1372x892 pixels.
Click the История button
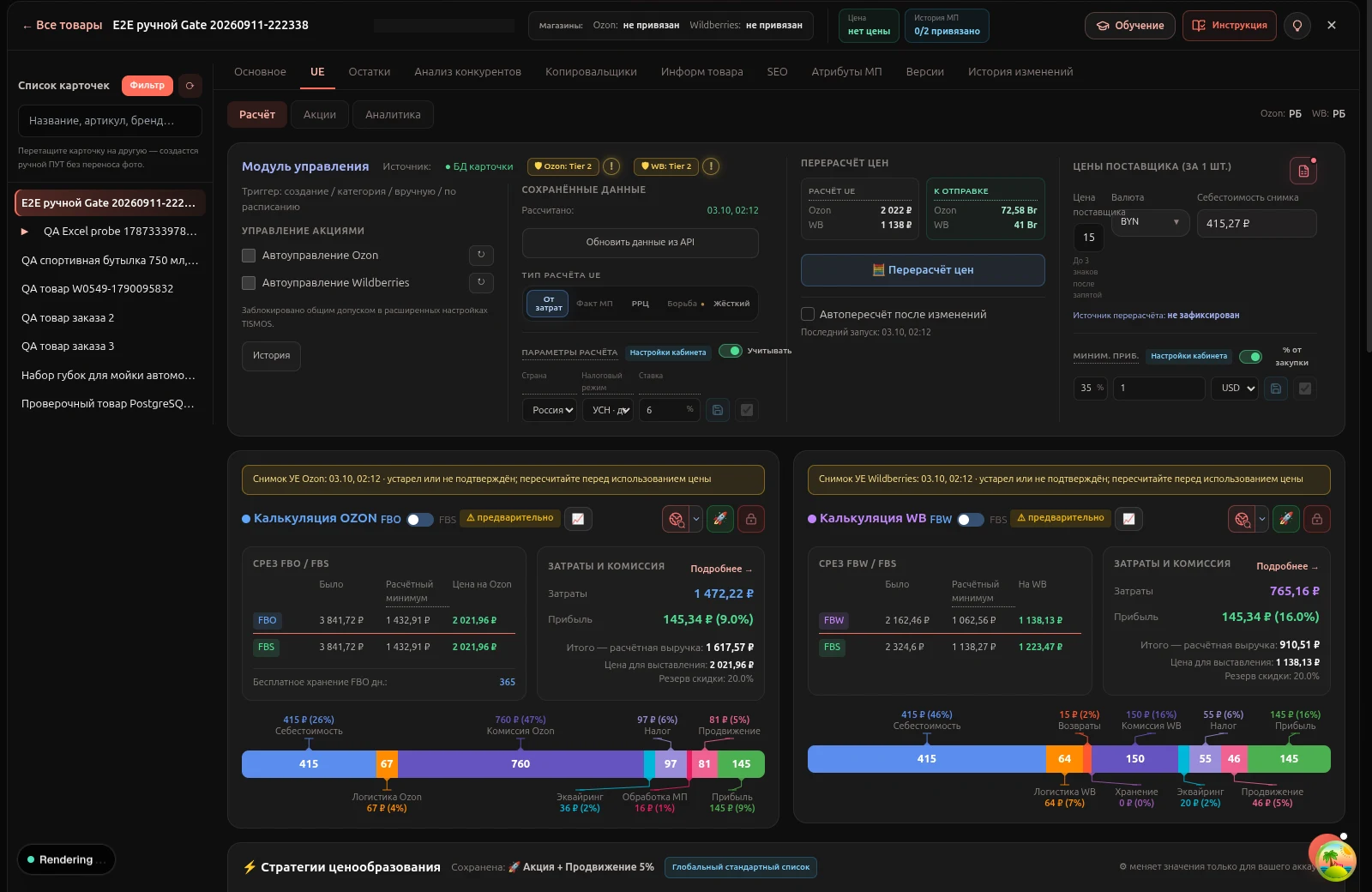271,356
